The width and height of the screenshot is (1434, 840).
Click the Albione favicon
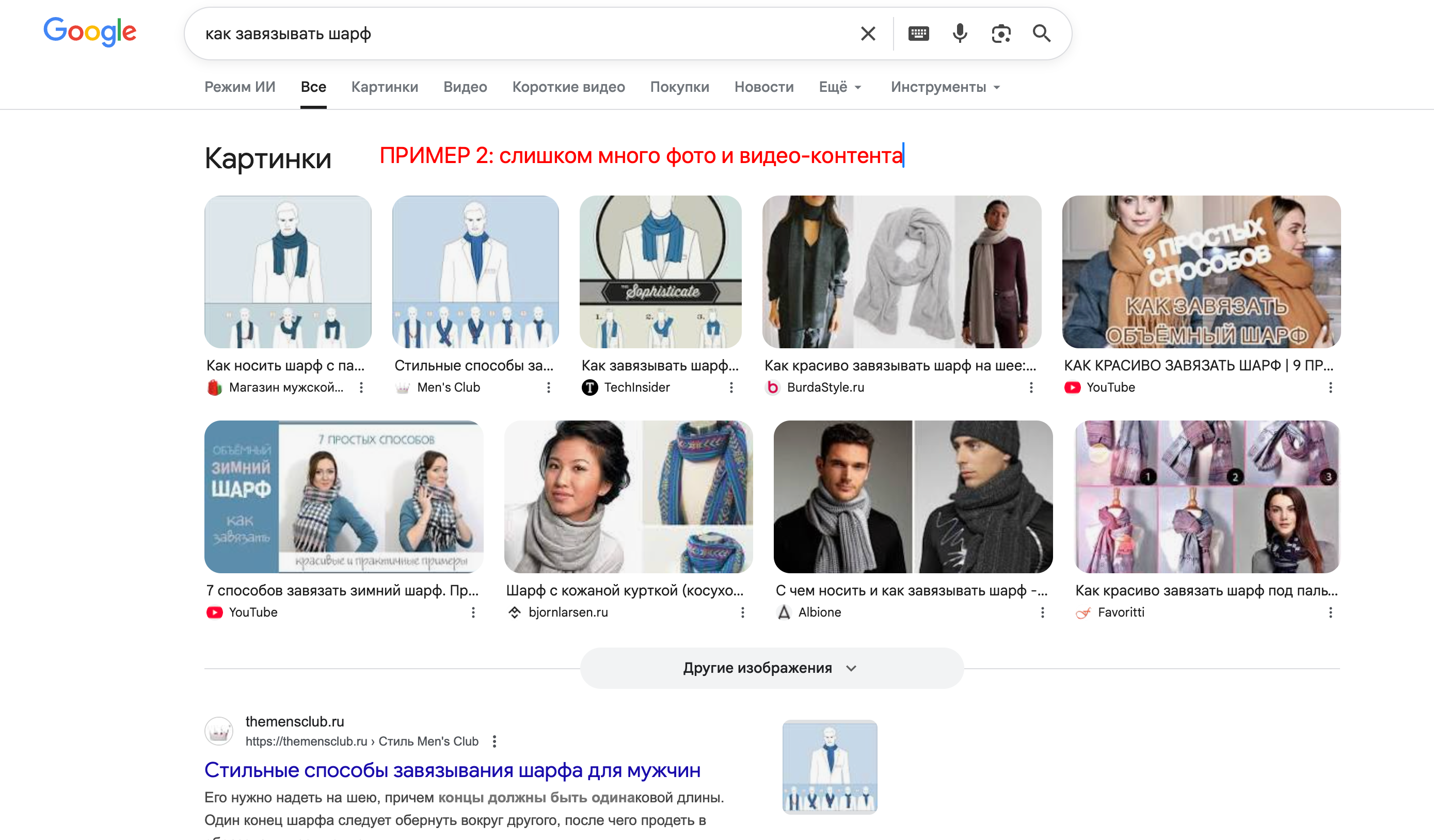point(784,612)
